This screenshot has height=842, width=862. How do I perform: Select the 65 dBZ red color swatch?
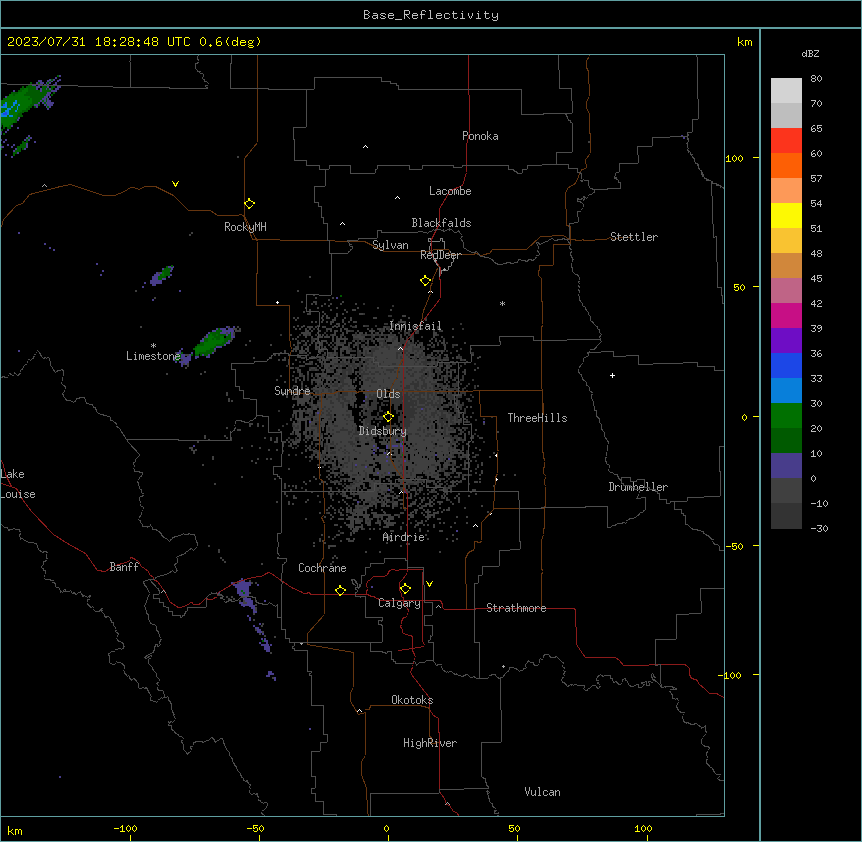(786, 140)
